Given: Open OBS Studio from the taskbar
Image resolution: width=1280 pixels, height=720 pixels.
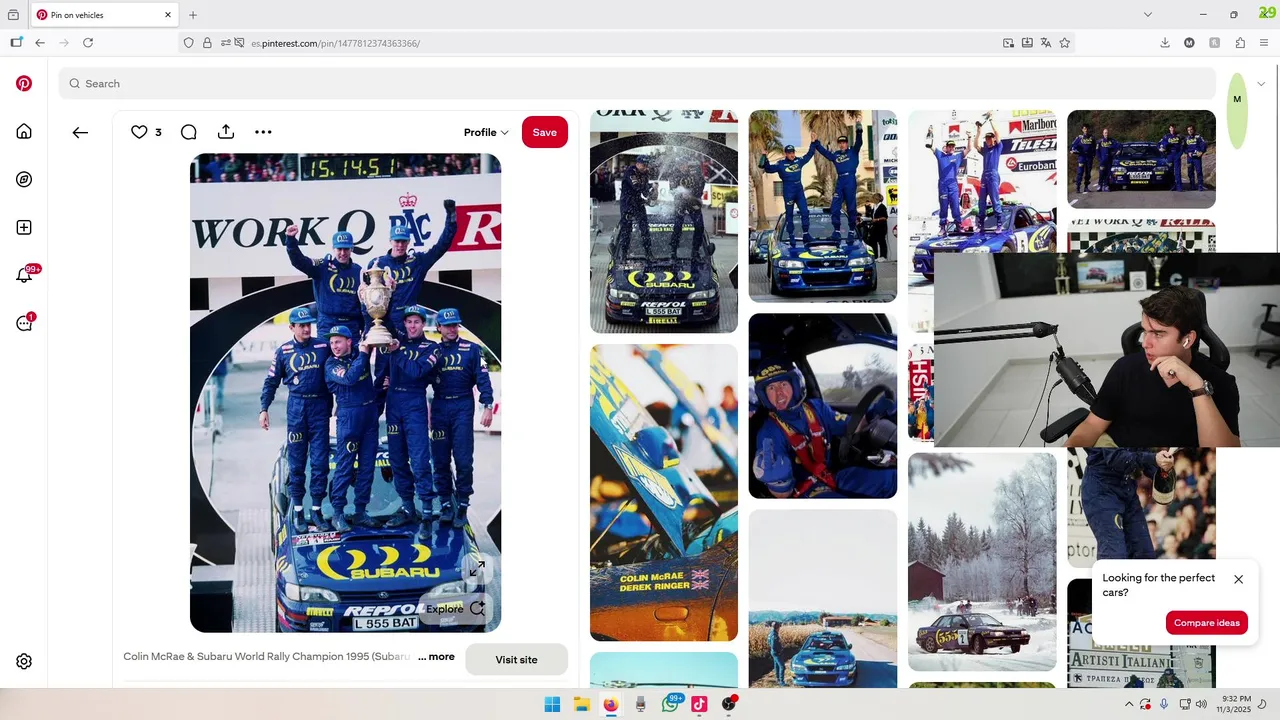Looking at the screenshot, I should tap(729, 704).
